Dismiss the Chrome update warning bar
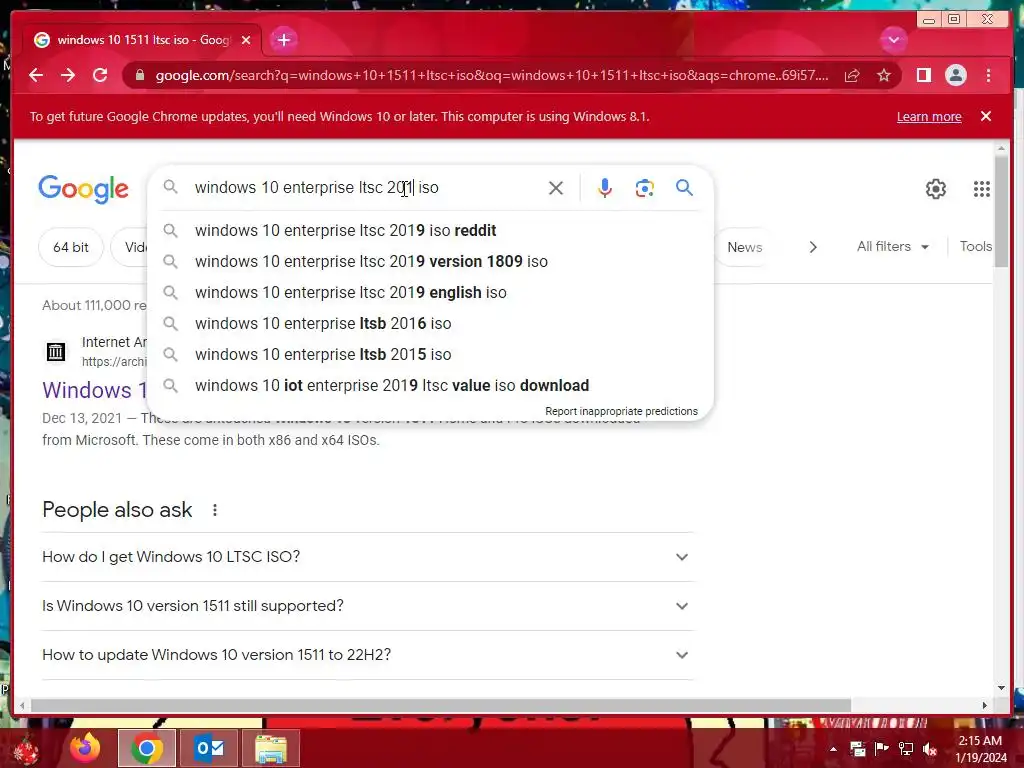The height and width of the screenshot is (768, 1024). coord(986,116)
